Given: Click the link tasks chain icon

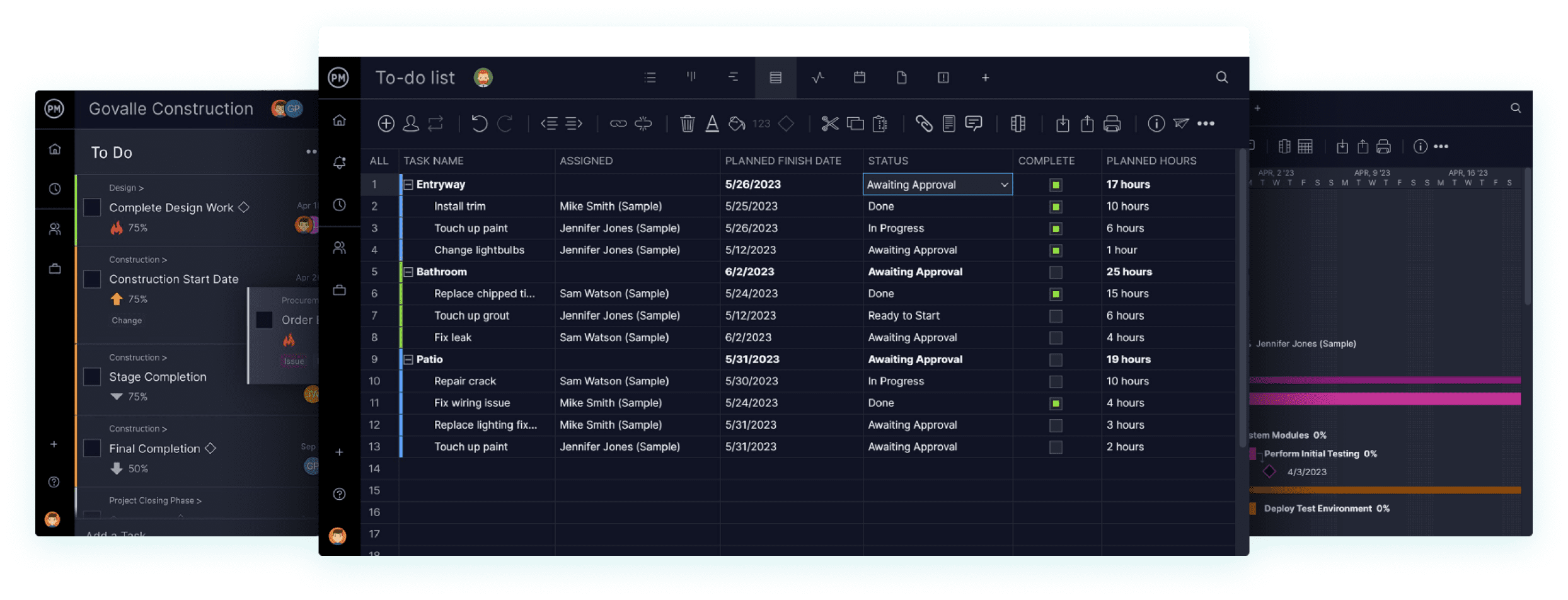Looking at the screenshot, I should (x=618, y=124).
